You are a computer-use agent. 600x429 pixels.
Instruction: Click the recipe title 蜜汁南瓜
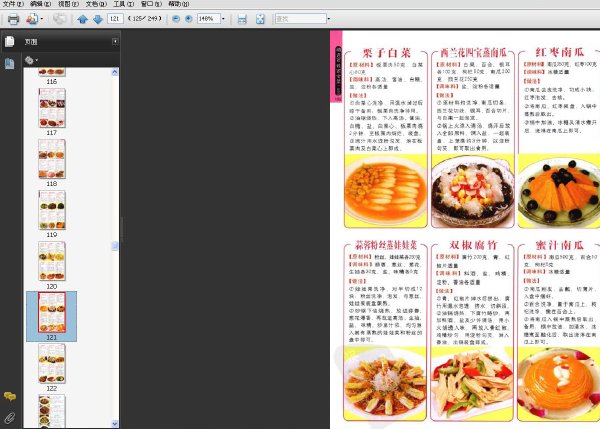[559, 245]
